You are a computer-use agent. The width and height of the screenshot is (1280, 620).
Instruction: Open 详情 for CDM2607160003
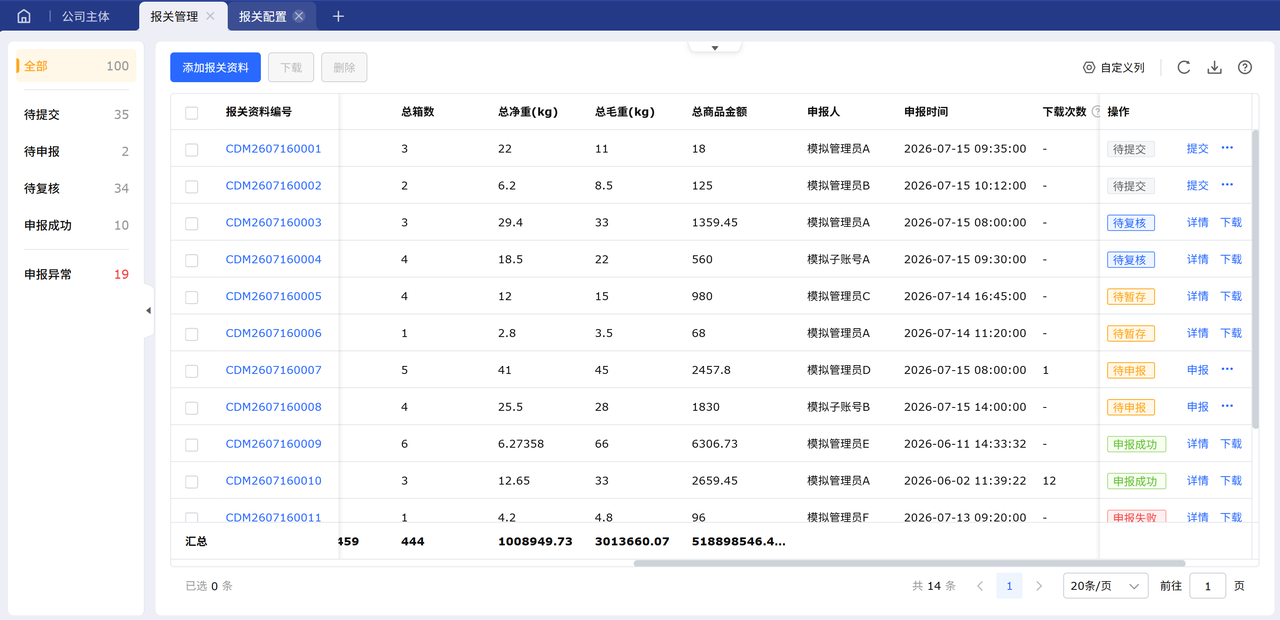point(1197,222)
